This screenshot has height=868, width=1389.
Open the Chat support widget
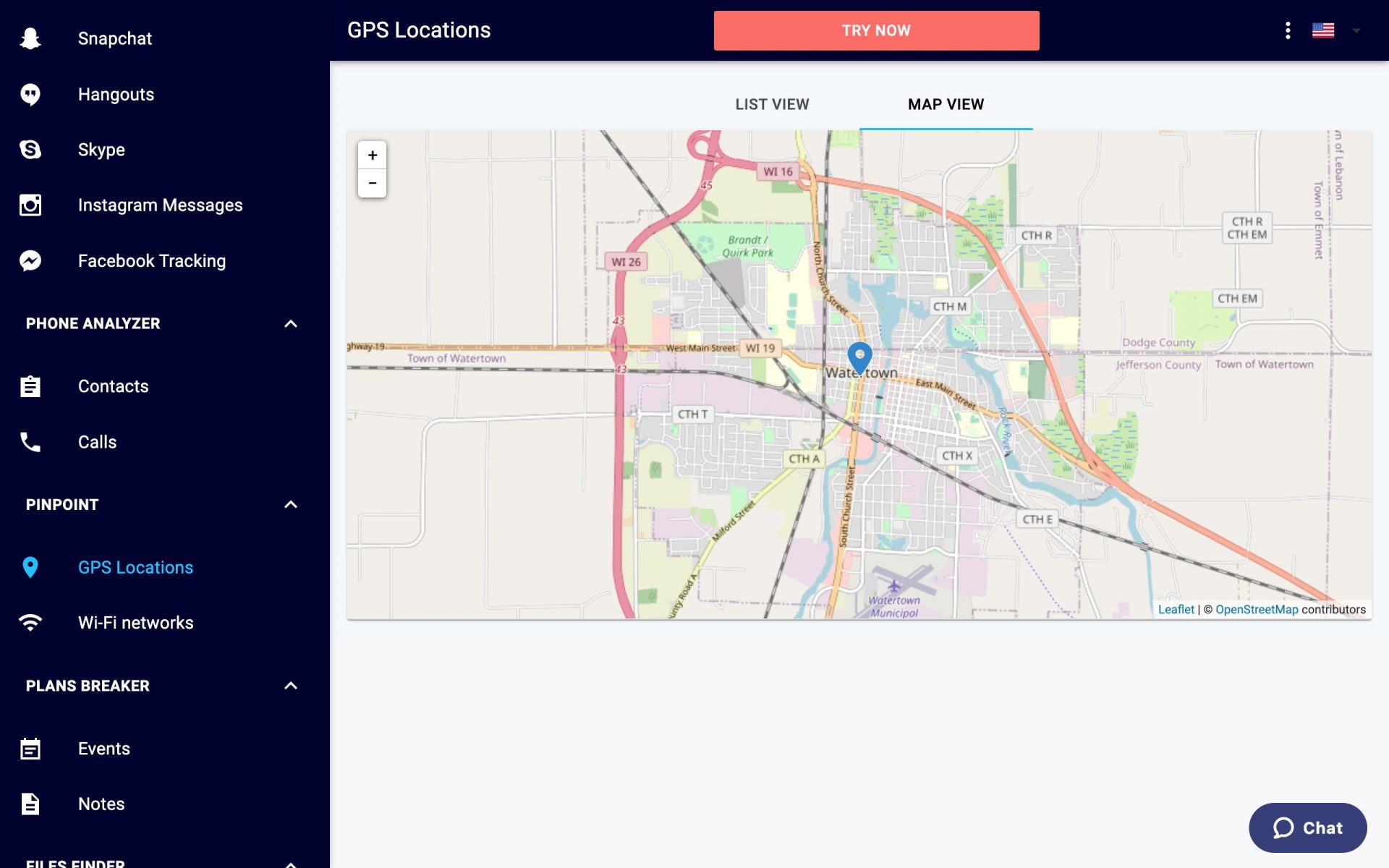coord(1307,827)
